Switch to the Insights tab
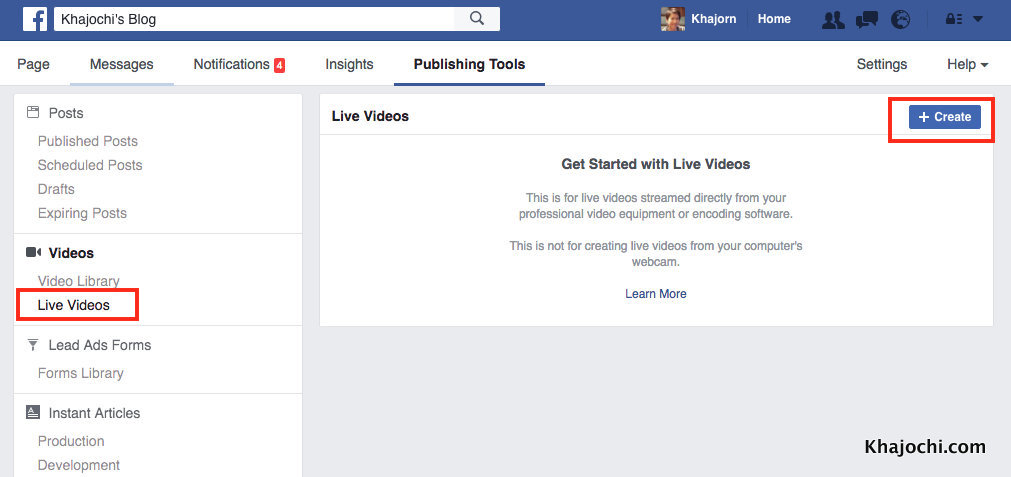This screenshot has height=477, width=1011. (349, 64)
